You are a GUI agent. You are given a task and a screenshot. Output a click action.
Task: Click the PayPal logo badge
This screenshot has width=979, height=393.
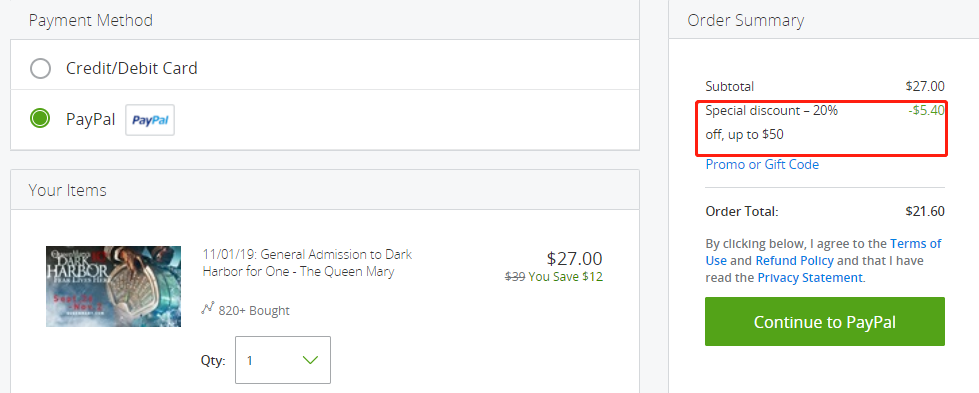pyautogui.click(x=150, y=120)
